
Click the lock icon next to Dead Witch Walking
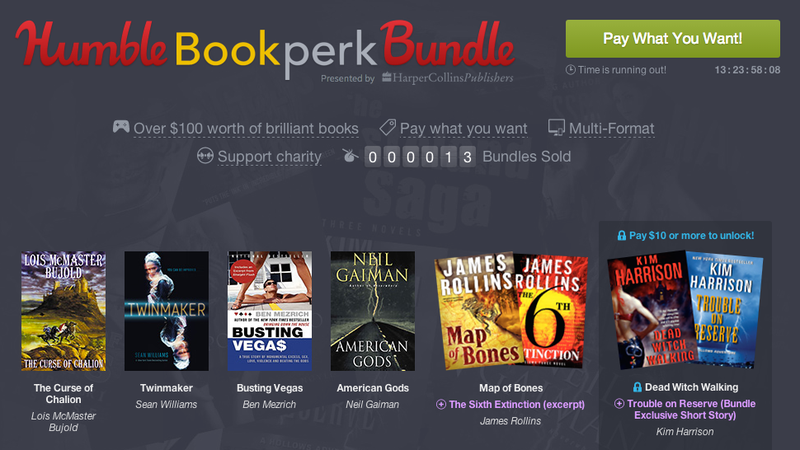pos(637,387)
